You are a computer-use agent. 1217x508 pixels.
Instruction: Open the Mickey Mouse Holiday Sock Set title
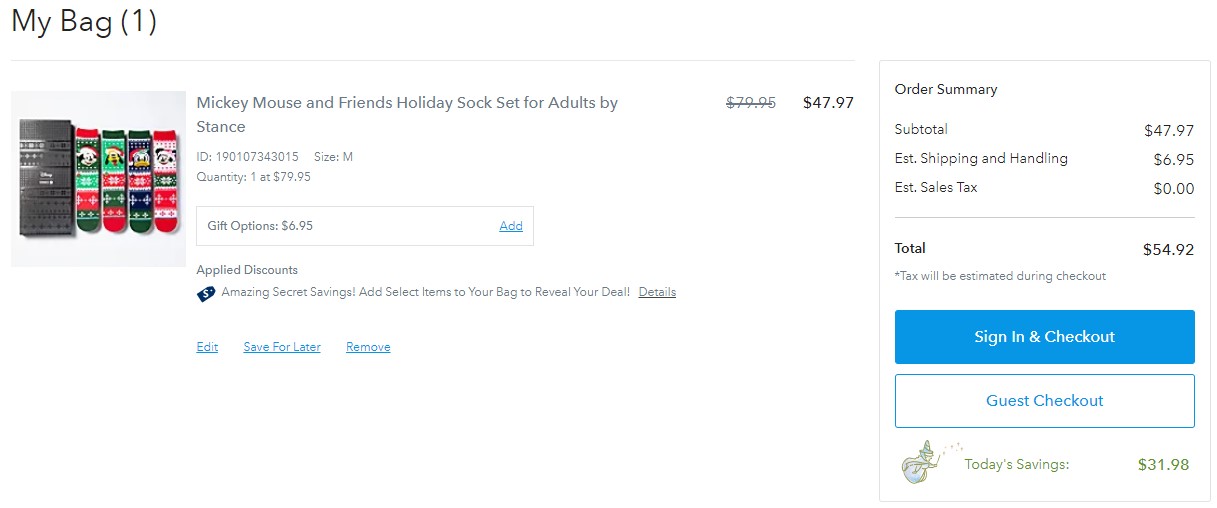pos(407,114)
